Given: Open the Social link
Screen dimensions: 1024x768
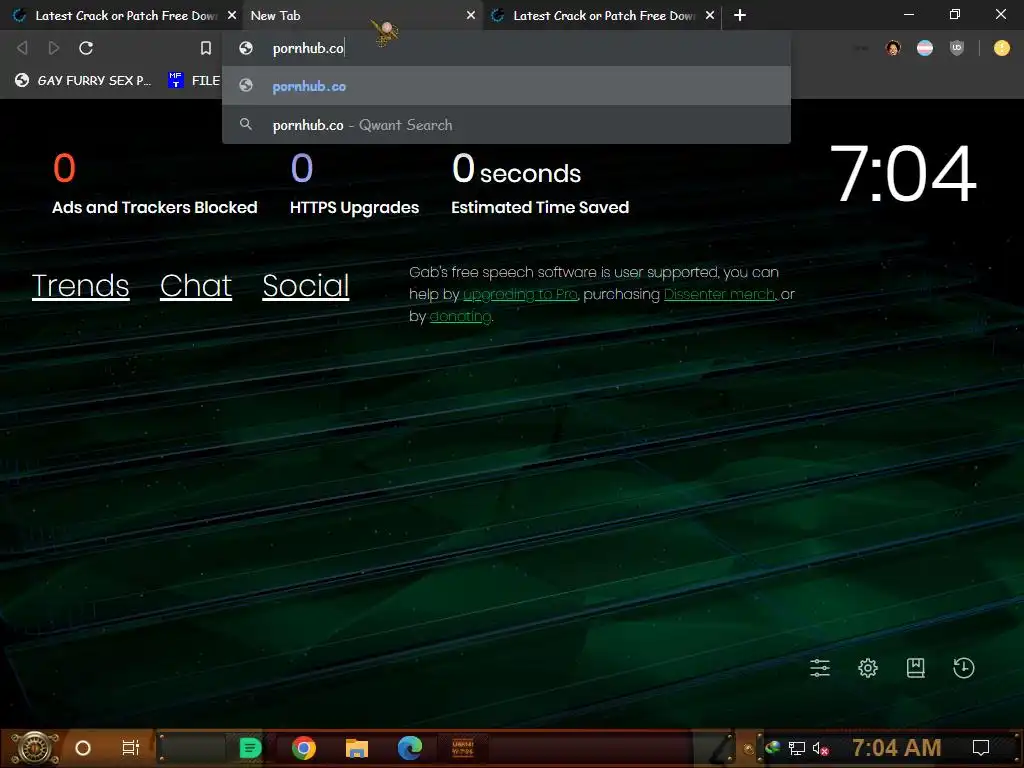Looking at the screenshot, I should [x=306, y=286].
